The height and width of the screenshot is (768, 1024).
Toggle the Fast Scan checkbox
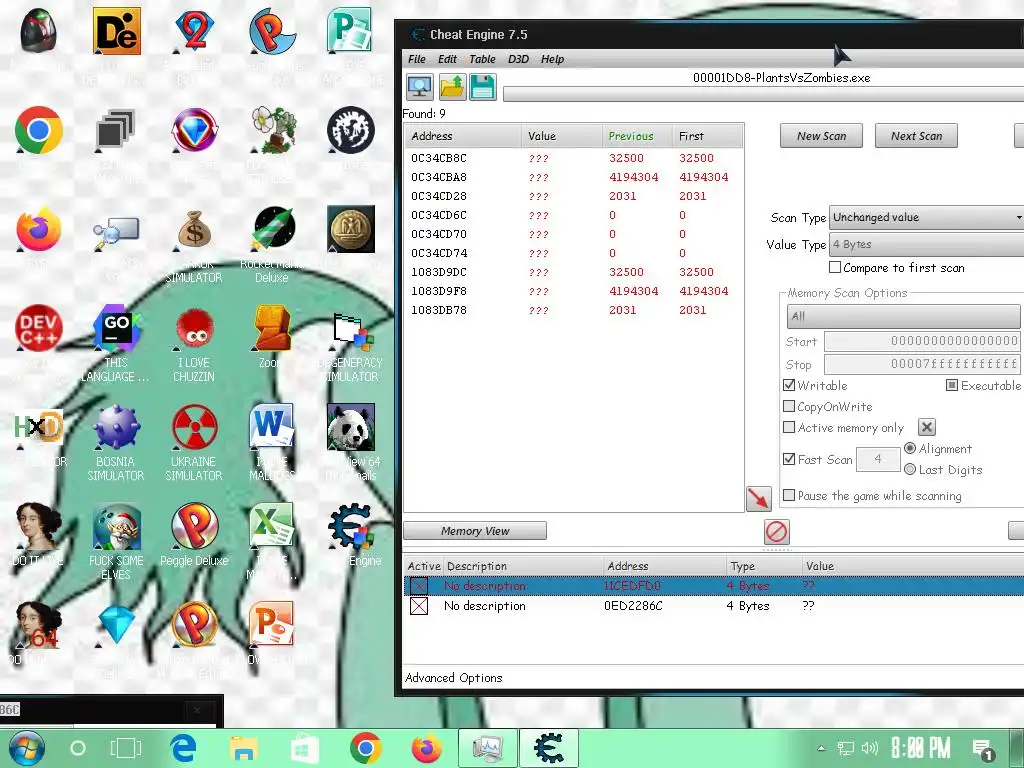click(x=789, y=459)
